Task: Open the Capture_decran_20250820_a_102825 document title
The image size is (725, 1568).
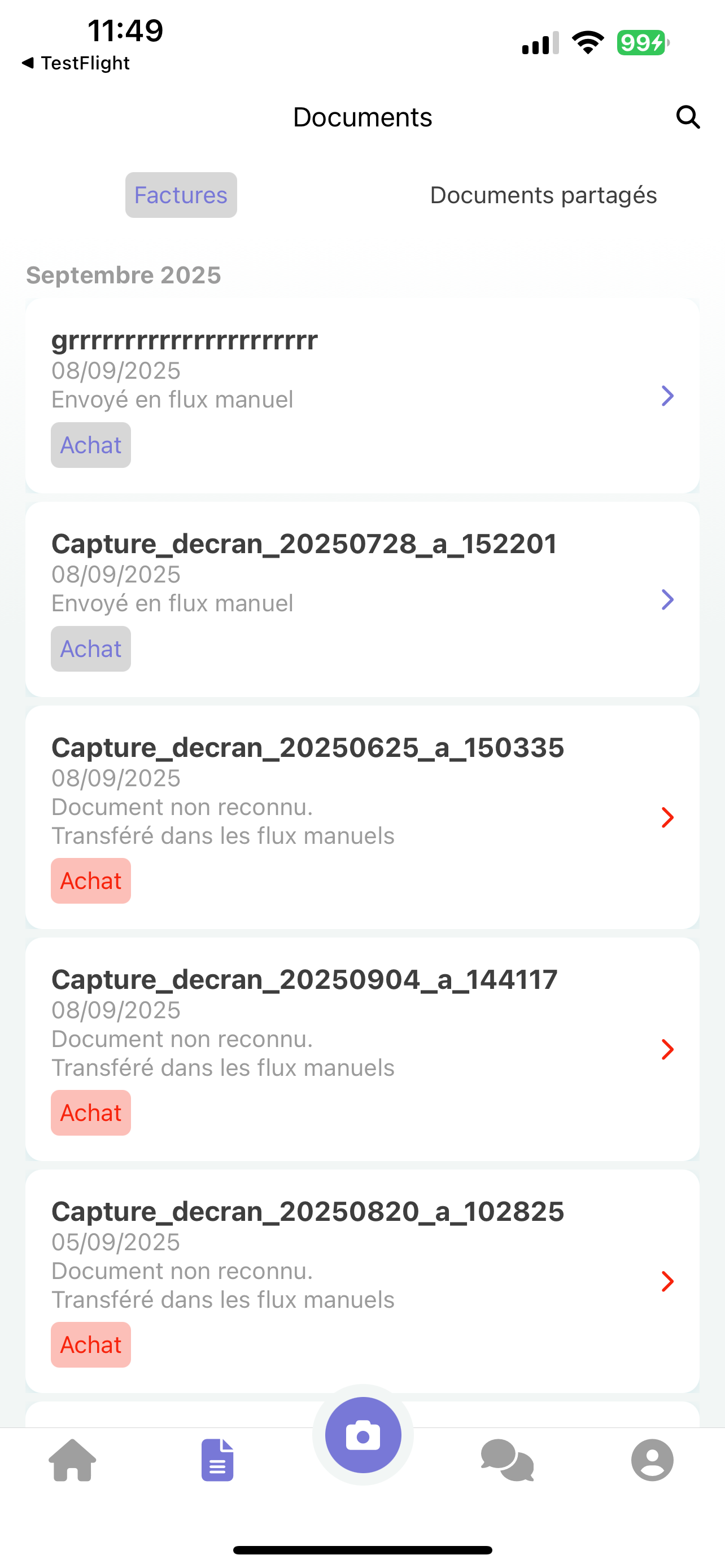Action: click(x=307, y=1211)
